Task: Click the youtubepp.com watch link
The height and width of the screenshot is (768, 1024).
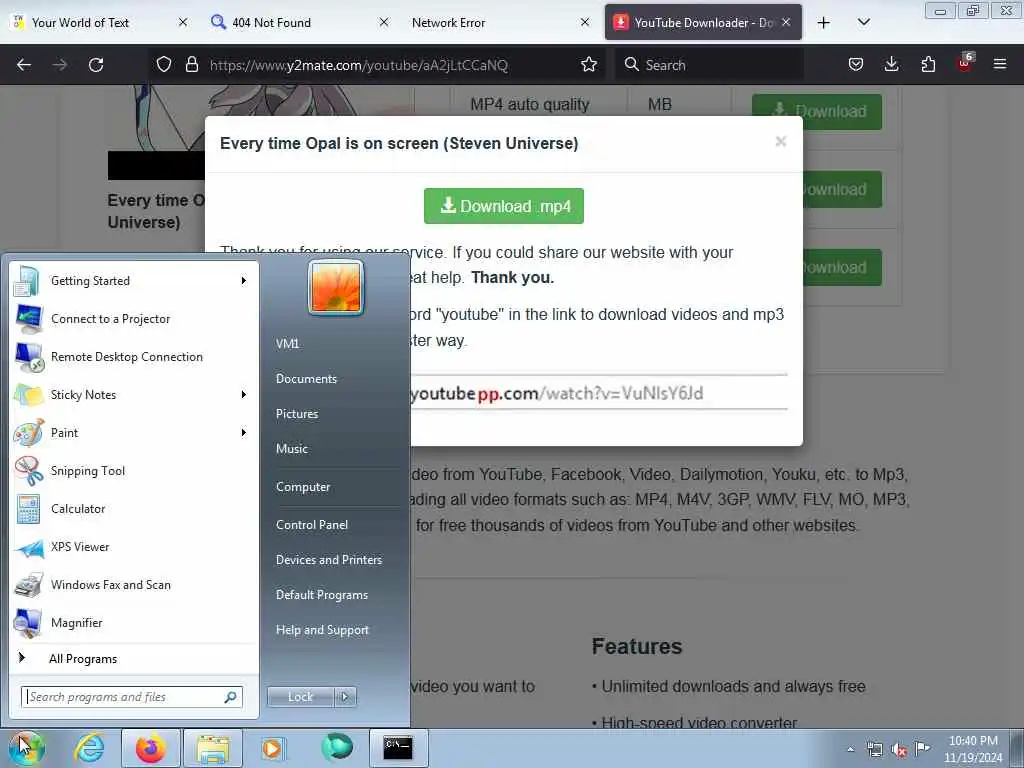Action: coord(557,394)
